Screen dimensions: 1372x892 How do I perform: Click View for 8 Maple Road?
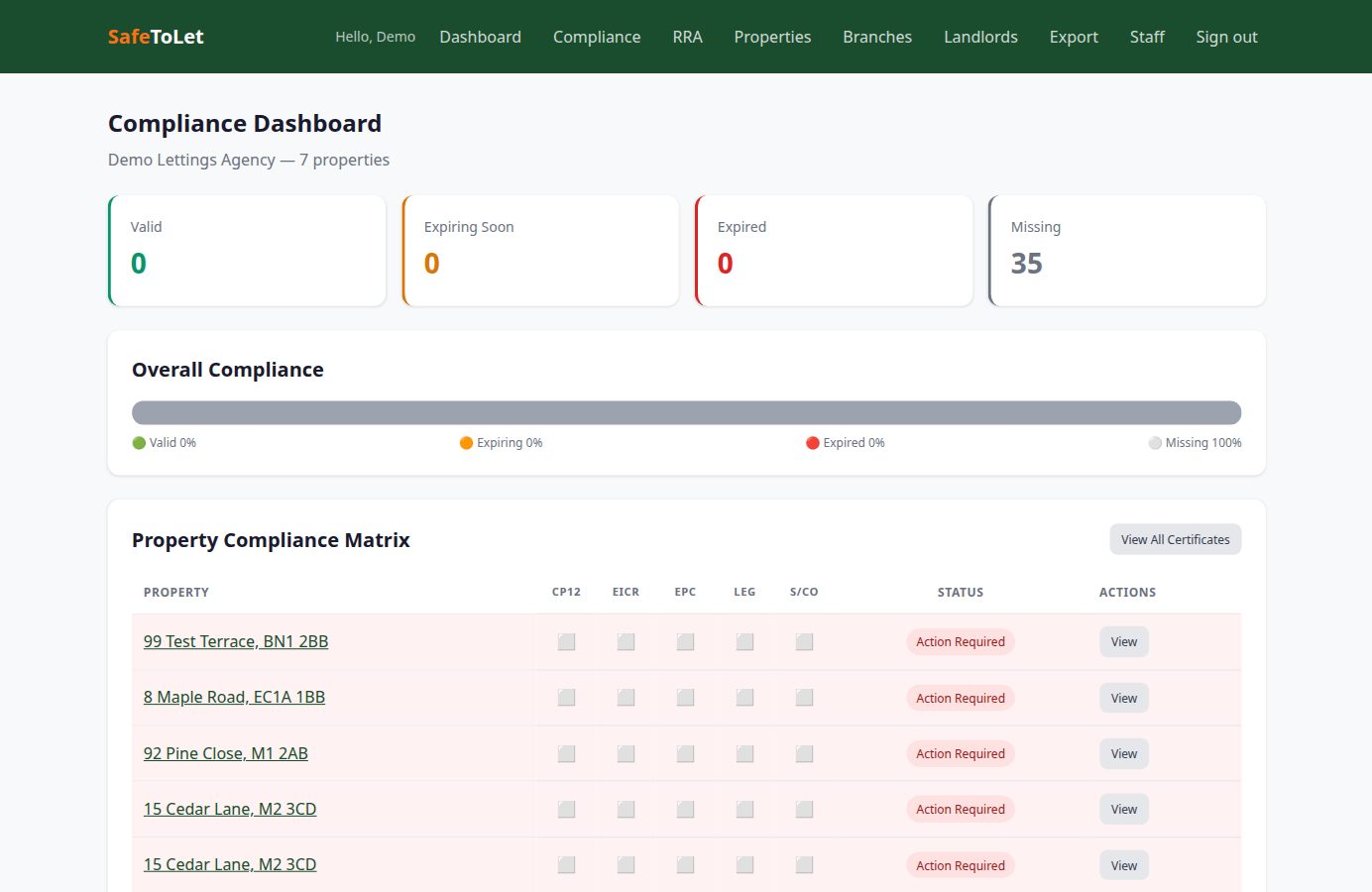(1124, 698)
